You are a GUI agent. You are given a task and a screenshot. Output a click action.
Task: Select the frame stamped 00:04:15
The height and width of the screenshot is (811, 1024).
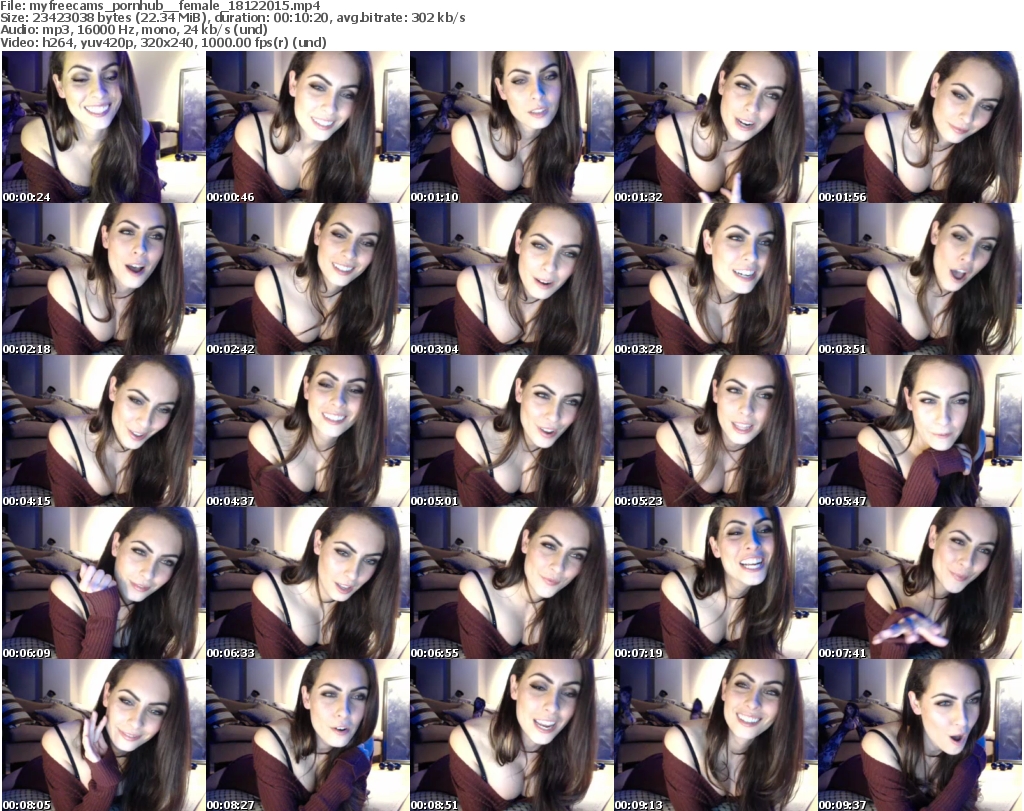(x=104, y=431)
